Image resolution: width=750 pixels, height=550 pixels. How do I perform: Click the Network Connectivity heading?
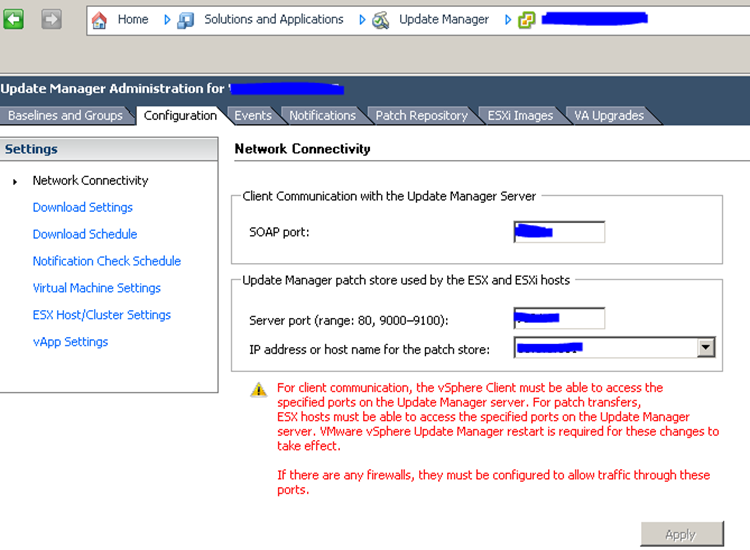[x=302, y=149]
